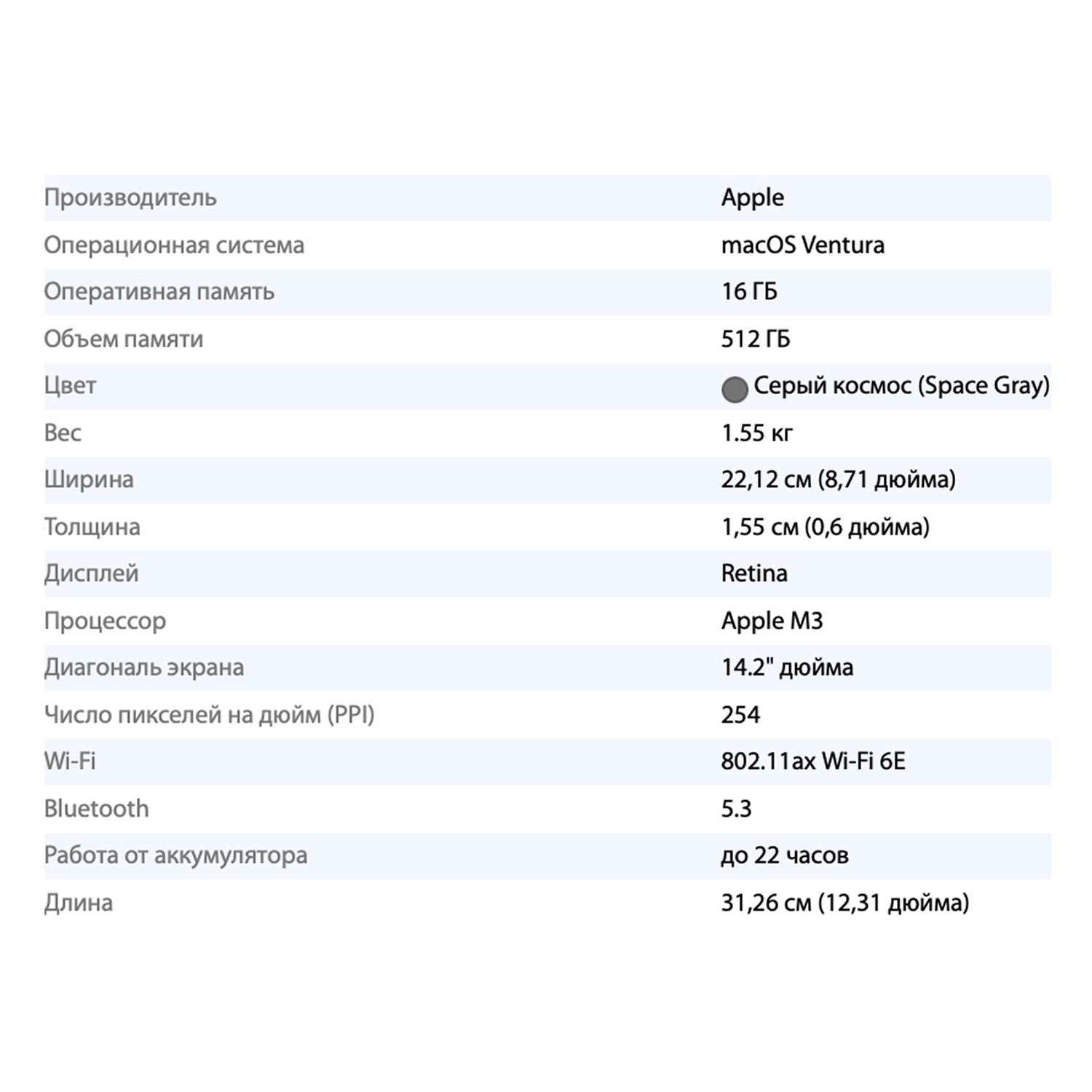The width and height of the screenshot is (1092, 1092).
Task: Select the "1.55 кг" weight value
Action: [x=756, y=433]
